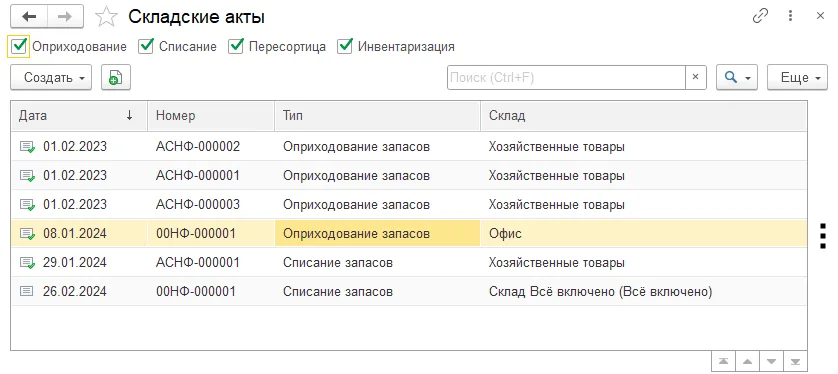Move down one row with arrow button
The width and height of the screenshot is (838, 374).
pyautogui.click(x=771, y=361)
